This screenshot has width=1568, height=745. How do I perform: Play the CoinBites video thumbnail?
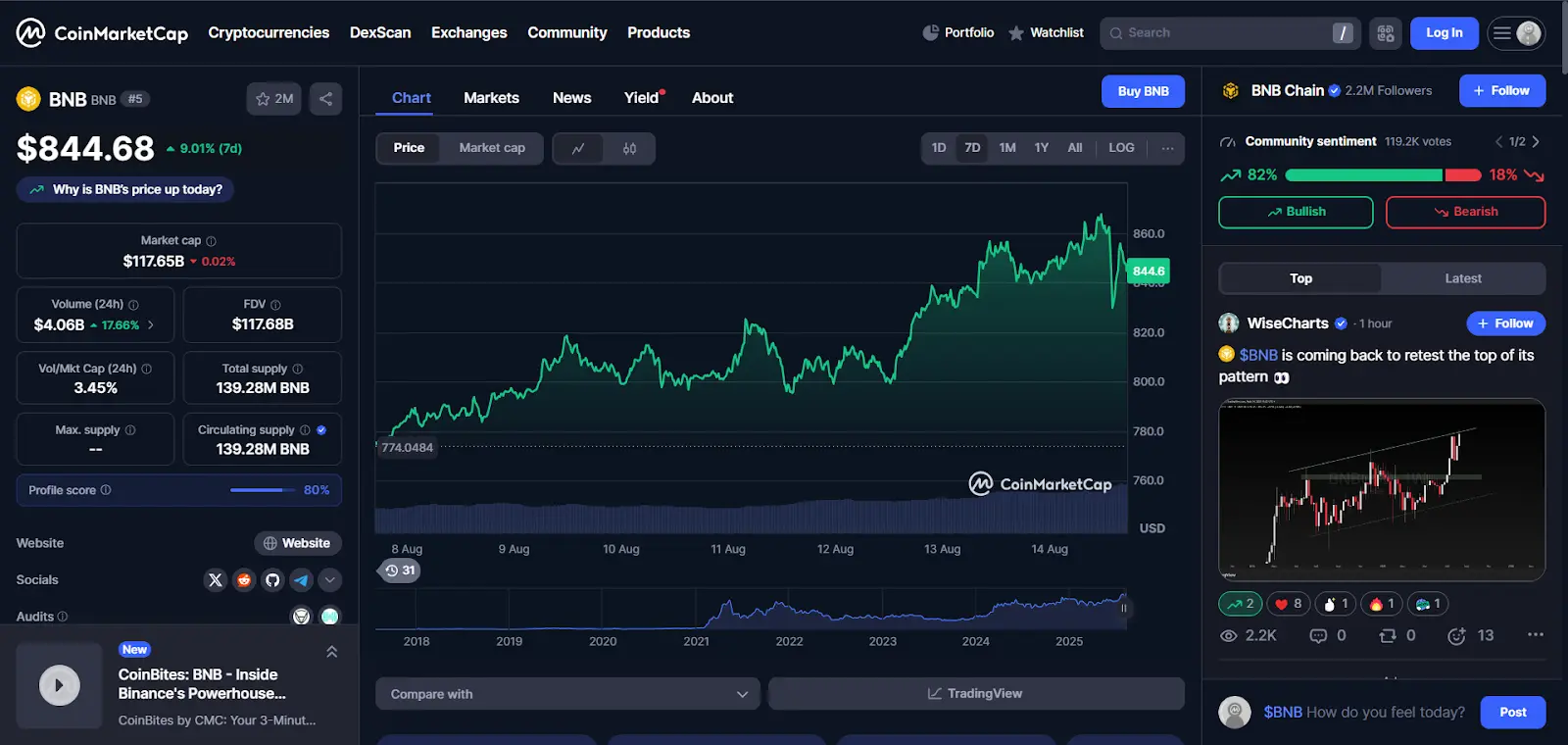coord(59,685)
